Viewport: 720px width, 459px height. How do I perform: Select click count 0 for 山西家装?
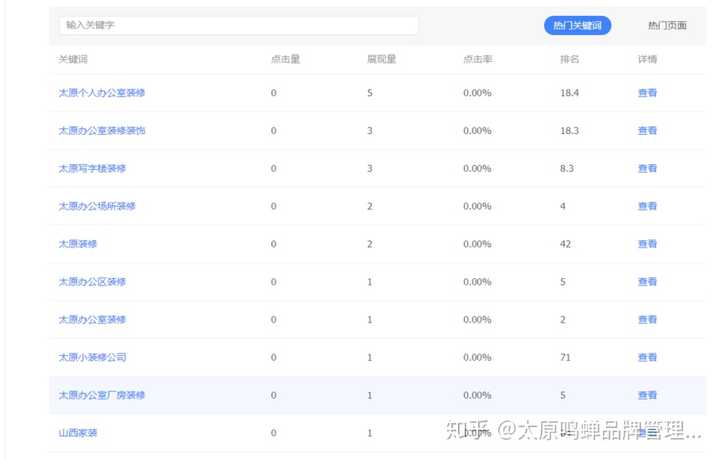[274, 433]
